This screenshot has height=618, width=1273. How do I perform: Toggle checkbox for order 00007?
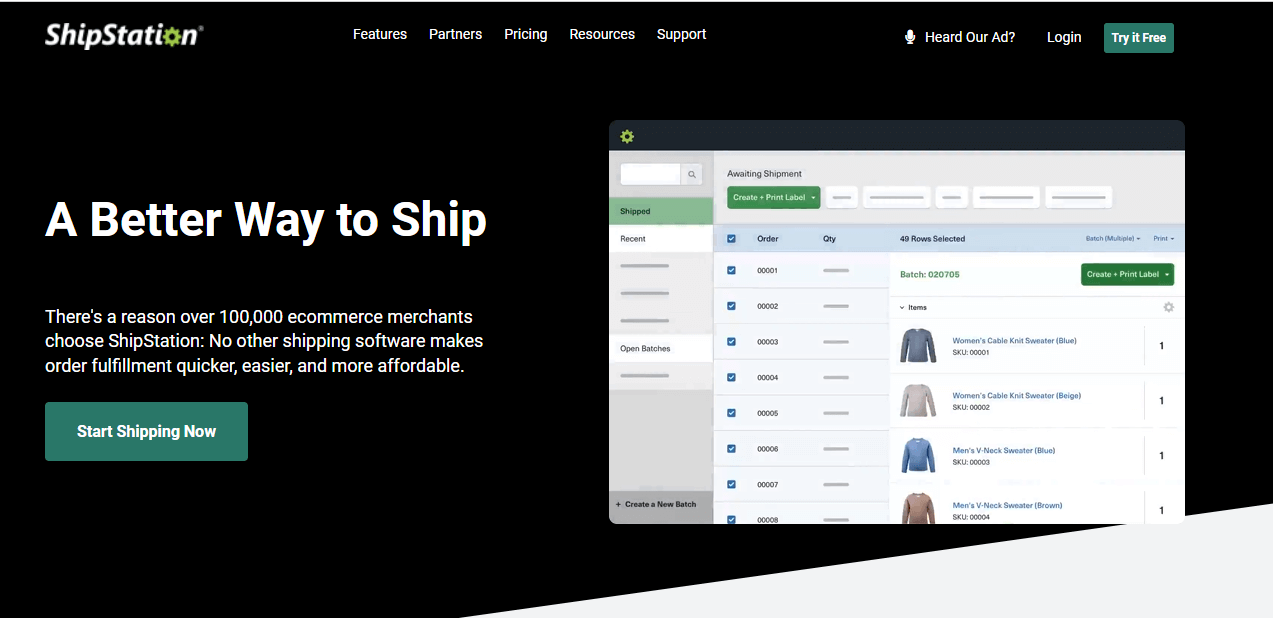[x=731, y=484]
